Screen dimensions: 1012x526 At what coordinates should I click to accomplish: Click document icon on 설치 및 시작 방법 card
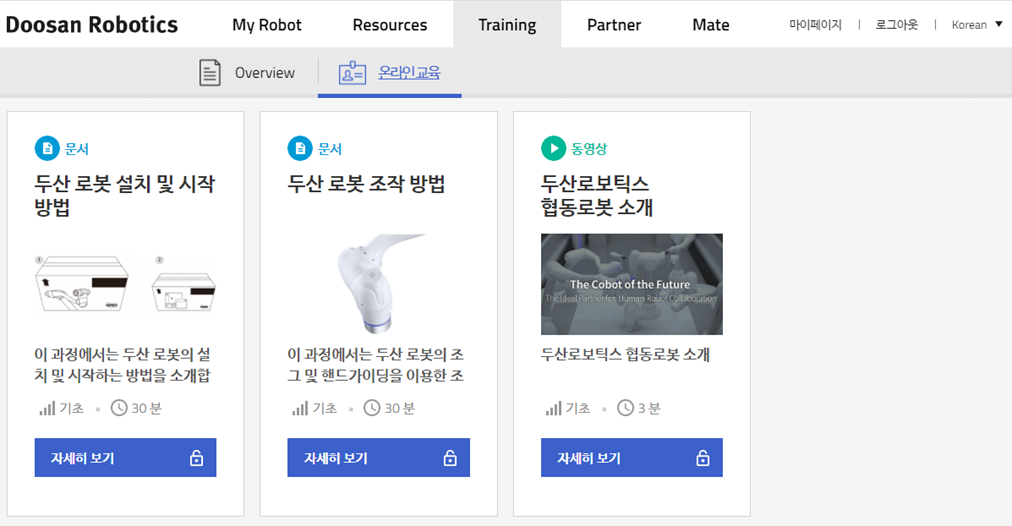pyautogui.click(x=47, y=149)
